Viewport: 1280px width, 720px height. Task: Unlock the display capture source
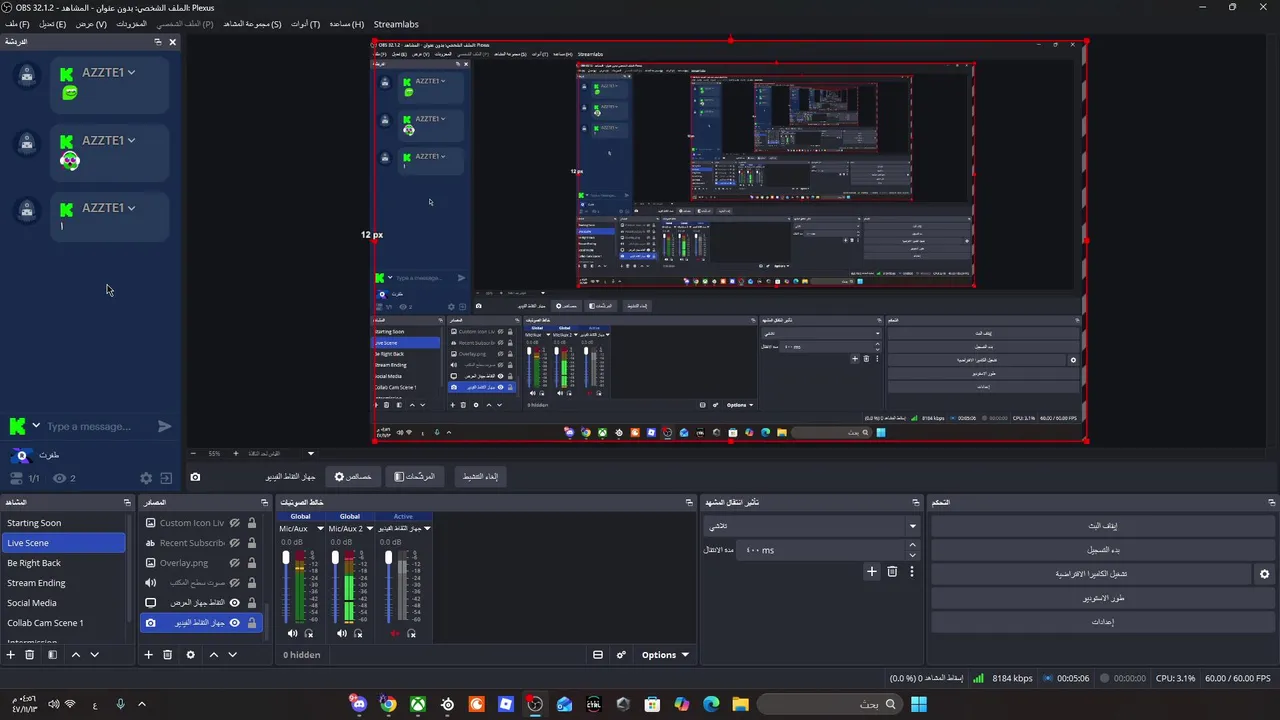[x=252, y=603]
